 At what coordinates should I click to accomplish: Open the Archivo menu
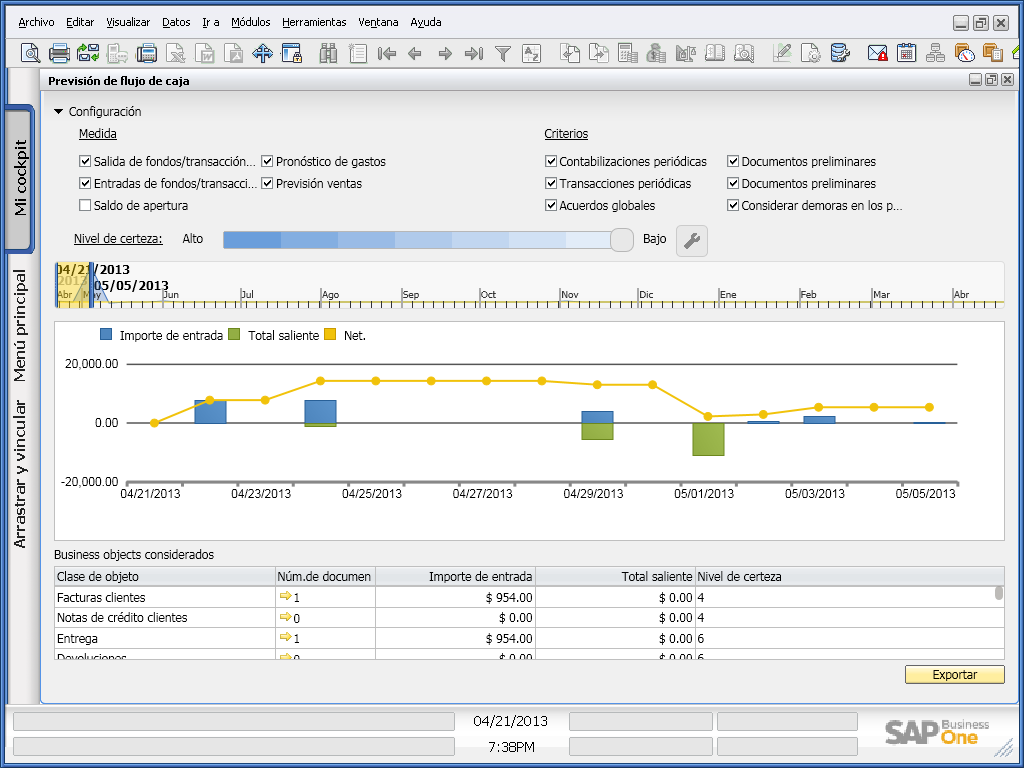pyautogui.click(x=36, y=22)
